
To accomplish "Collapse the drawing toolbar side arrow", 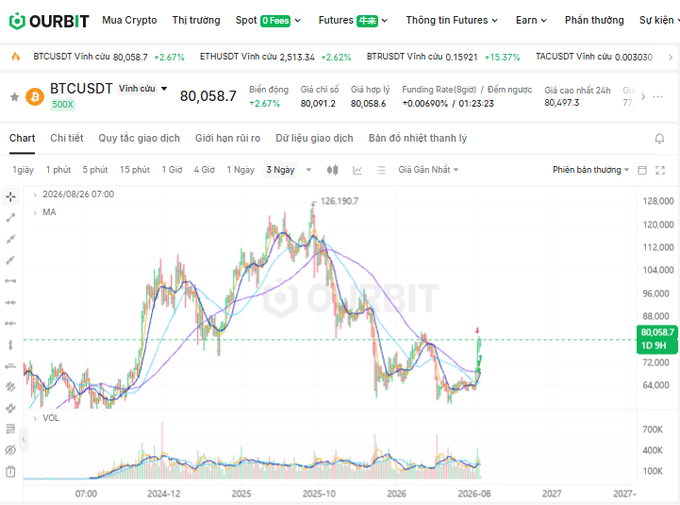I will pos(24,439).
